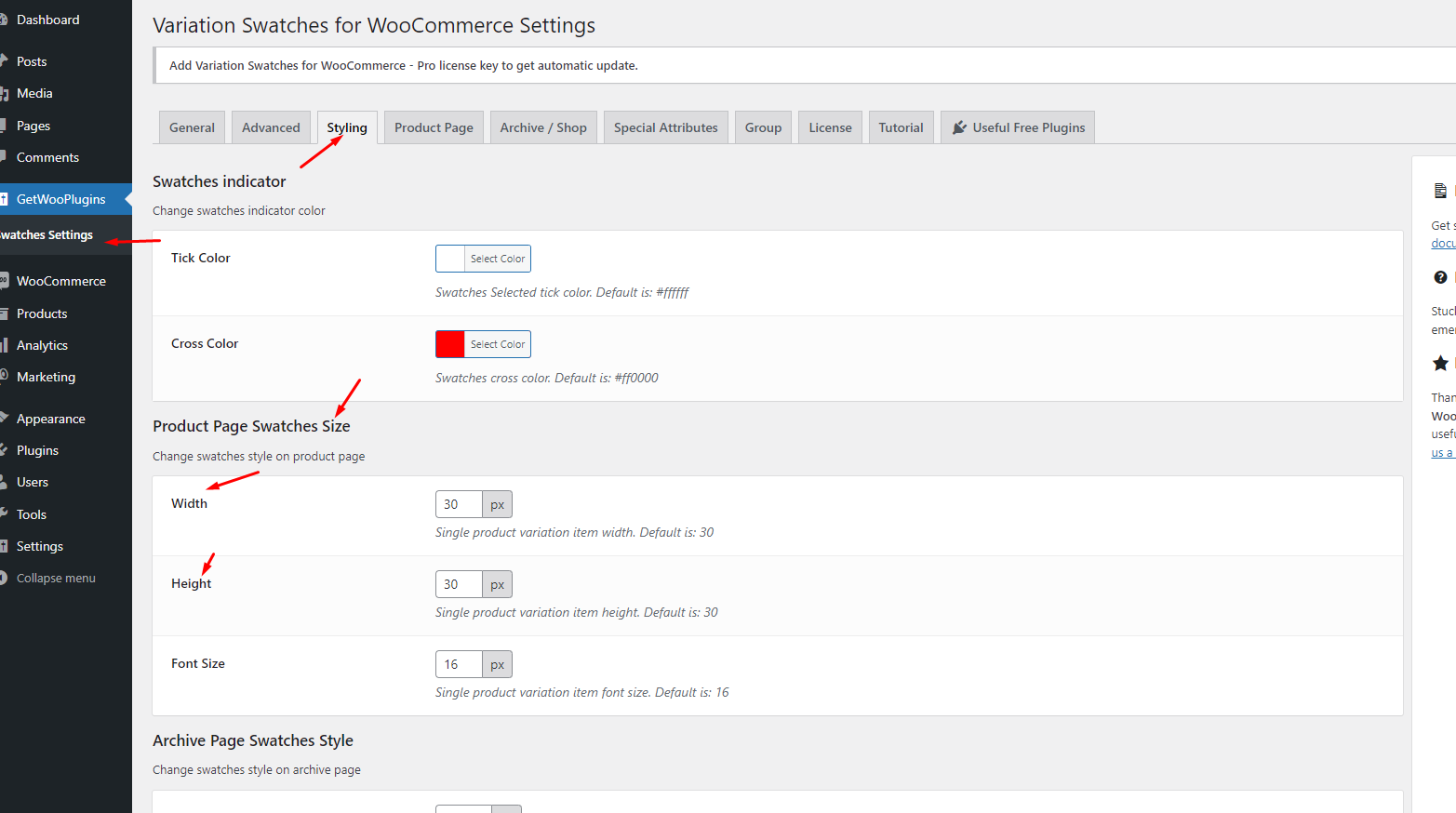
Task: Collapse the admin sidebar menu
Action: click(x=56, y=578)
